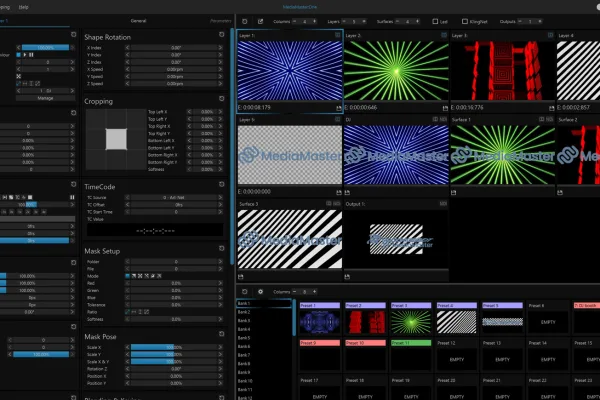The width and height of the screenshot is (600, 400).
Task: Reset the Mask Setup section
Action: (222, 249)
